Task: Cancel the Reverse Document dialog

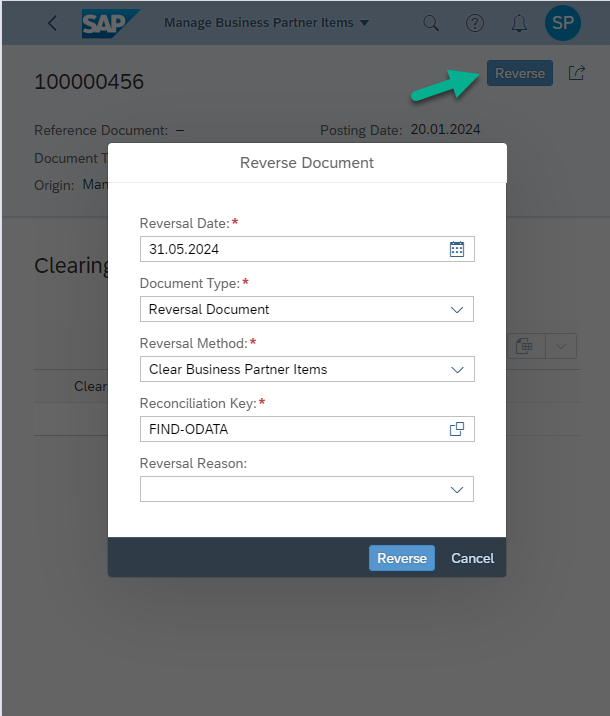Action: tap(473, 558)
